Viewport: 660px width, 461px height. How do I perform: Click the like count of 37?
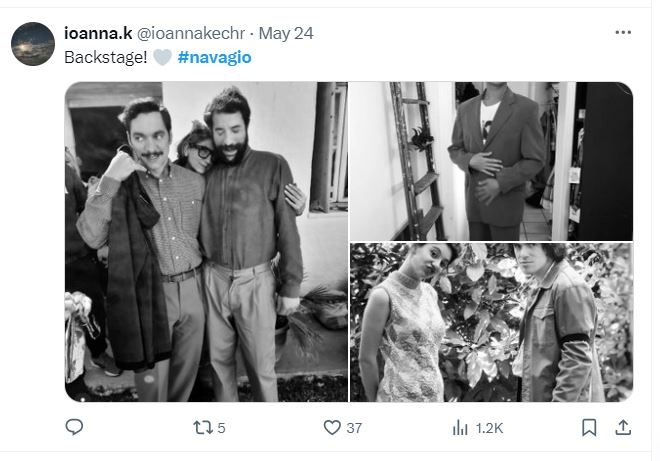tap(354, 428)
